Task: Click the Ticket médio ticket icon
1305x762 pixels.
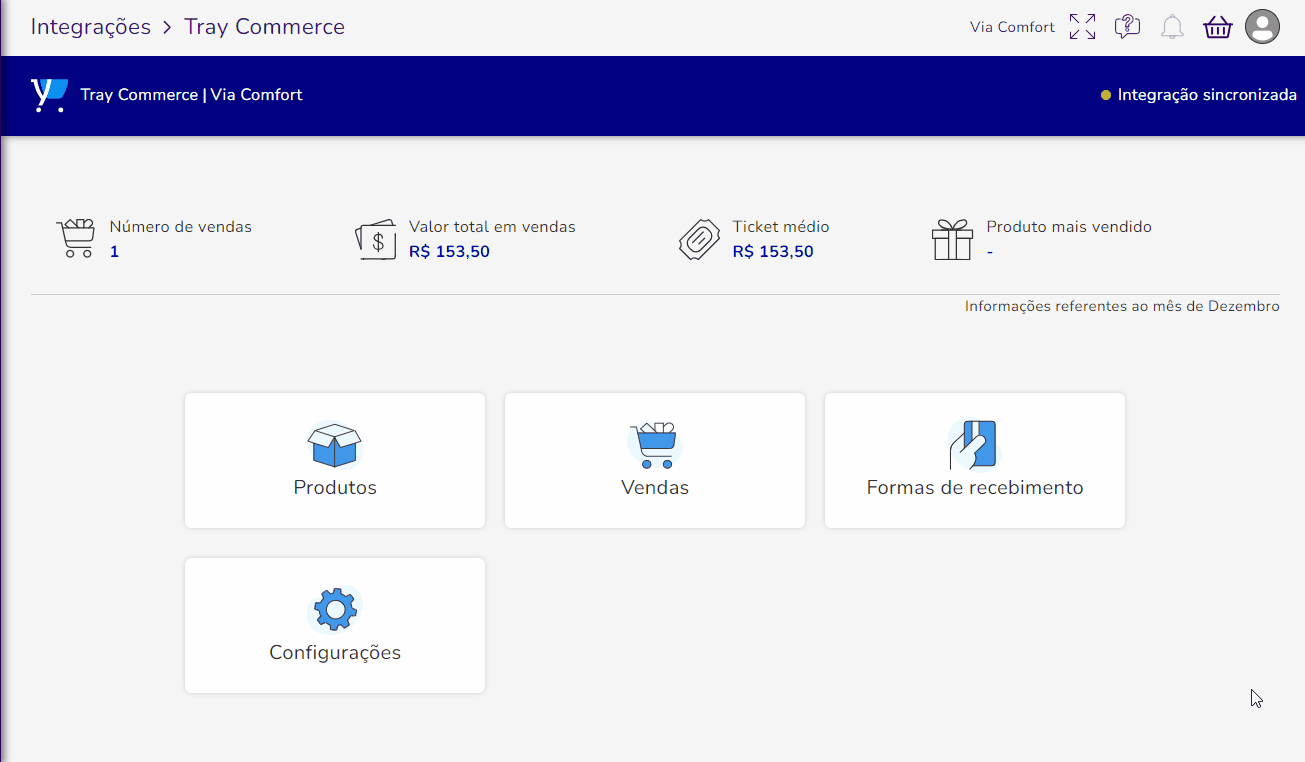Action: tap(699, 240)
